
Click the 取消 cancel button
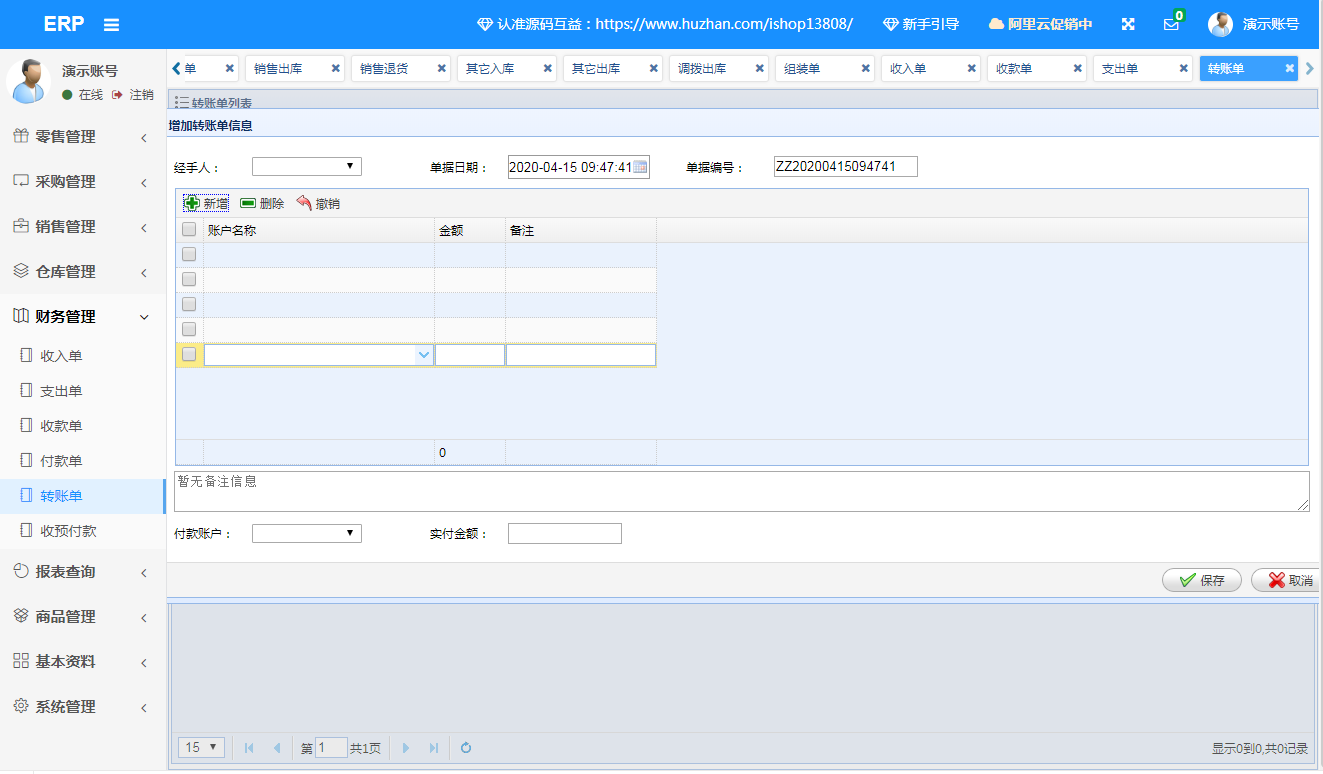coord(1288,580)
